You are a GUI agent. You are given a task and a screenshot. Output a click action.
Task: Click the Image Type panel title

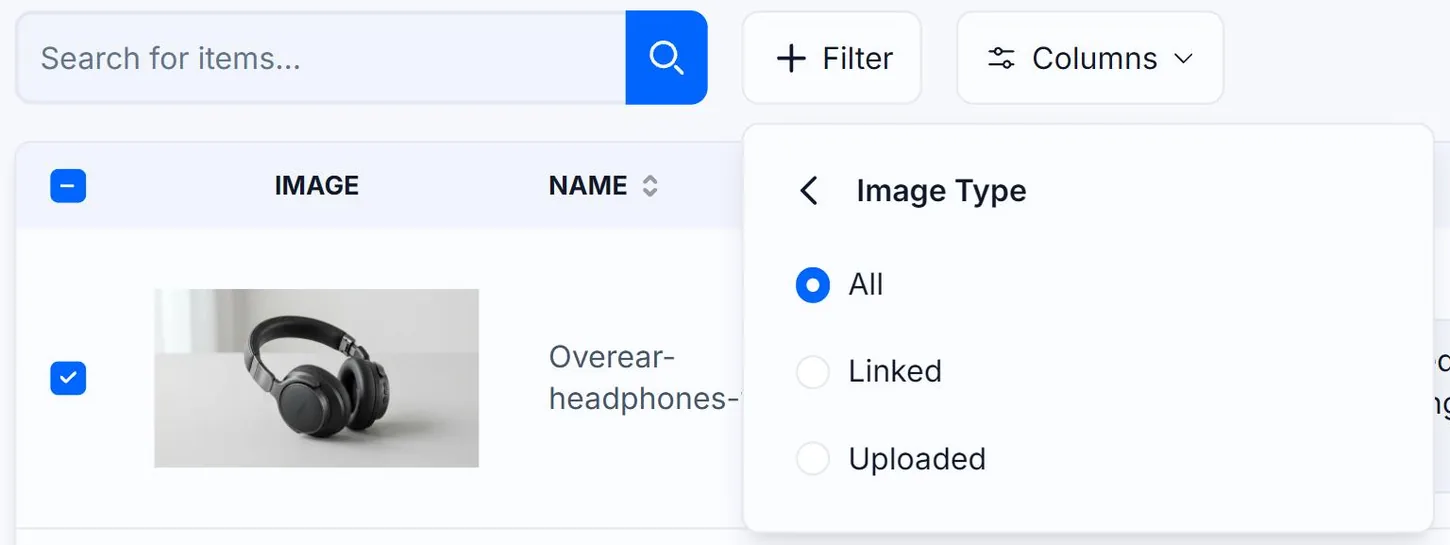[x=941, y=191]
